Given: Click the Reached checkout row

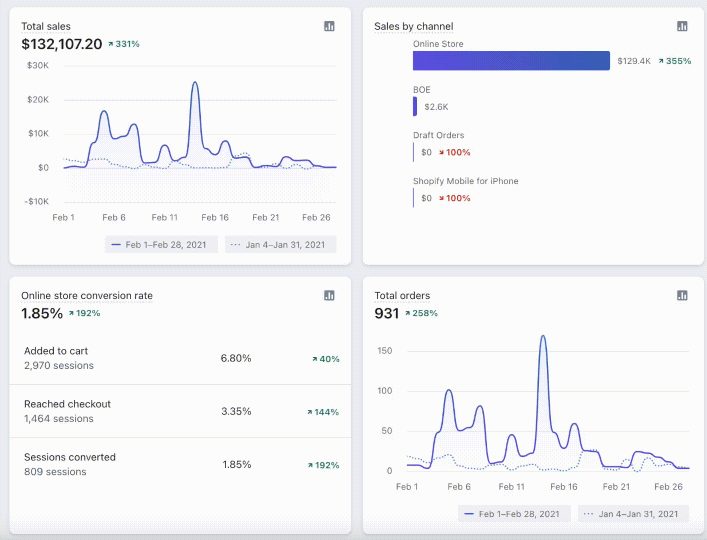Looking at the screenshot, I should pyautogui.click(x=180, y=411).
